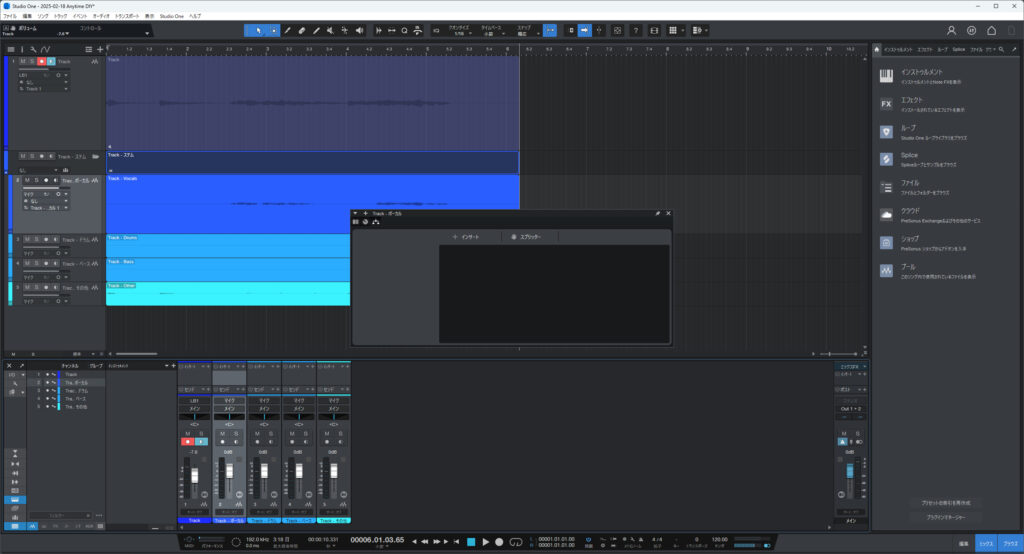The width and height of the screenshot is (1024, 554).
Task: Select the Eraser tool
Action: coord(302,30)
